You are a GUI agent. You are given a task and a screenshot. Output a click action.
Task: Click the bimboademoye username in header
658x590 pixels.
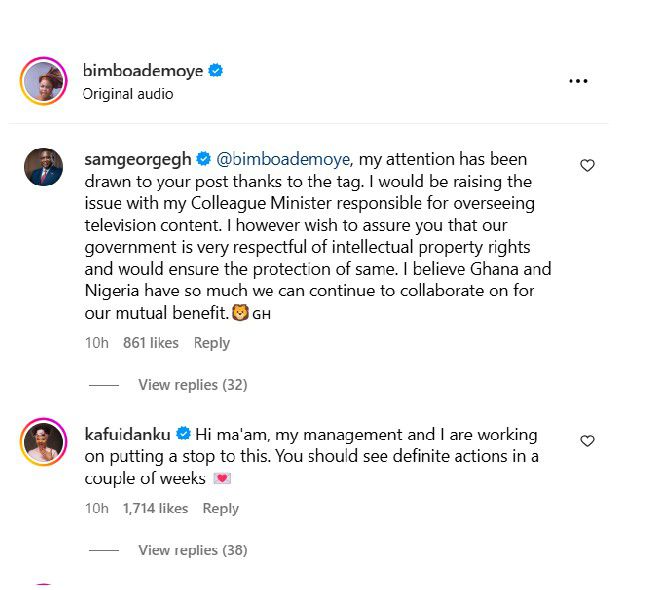[x=143, y=71]
